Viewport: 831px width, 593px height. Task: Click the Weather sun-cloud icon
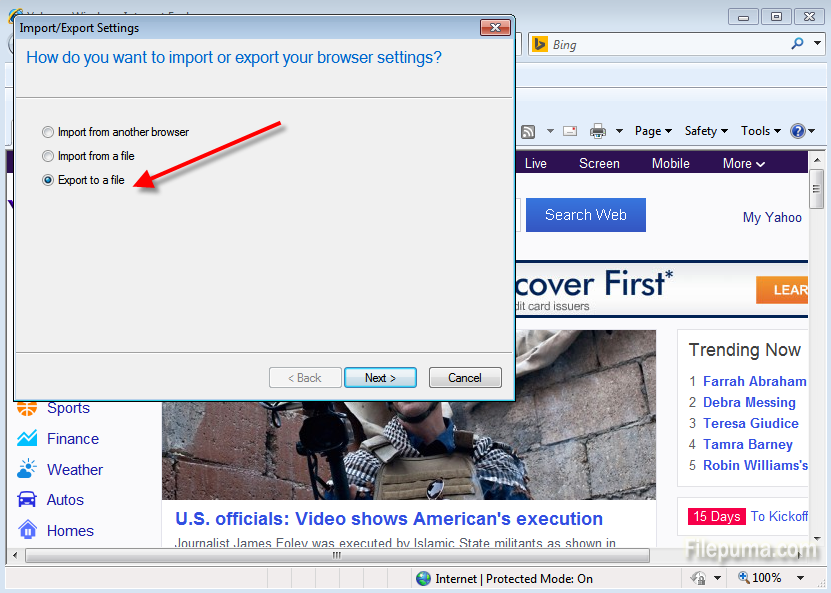(28, 469)
